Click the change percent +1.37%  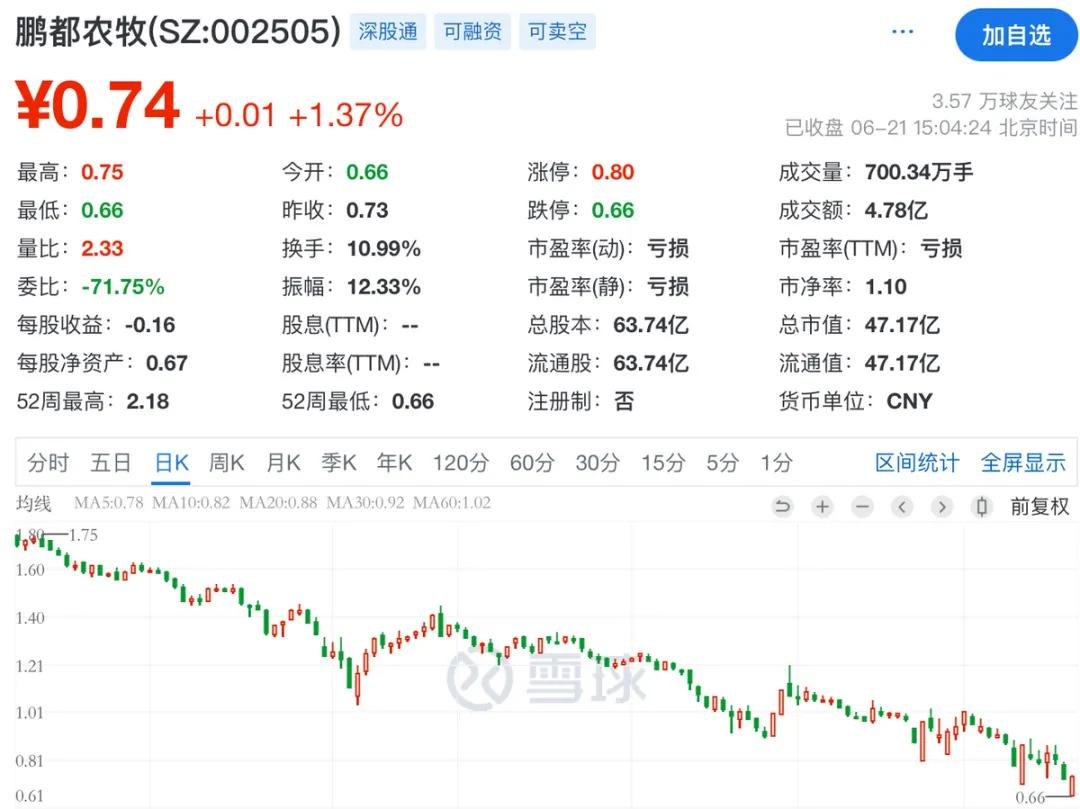[x=346, y=115]
